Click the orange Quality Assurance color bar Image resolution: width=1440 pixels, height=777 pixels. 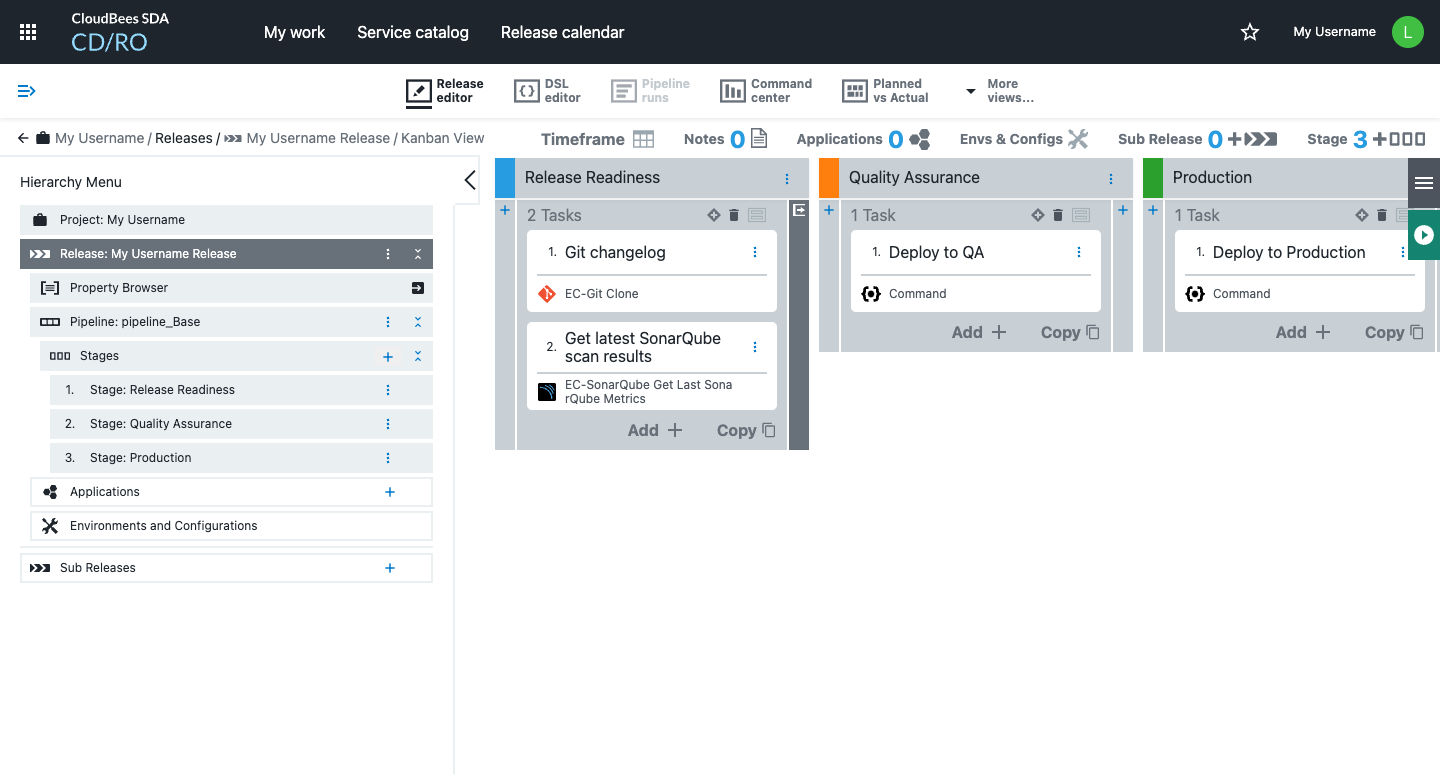coord(828,178)
